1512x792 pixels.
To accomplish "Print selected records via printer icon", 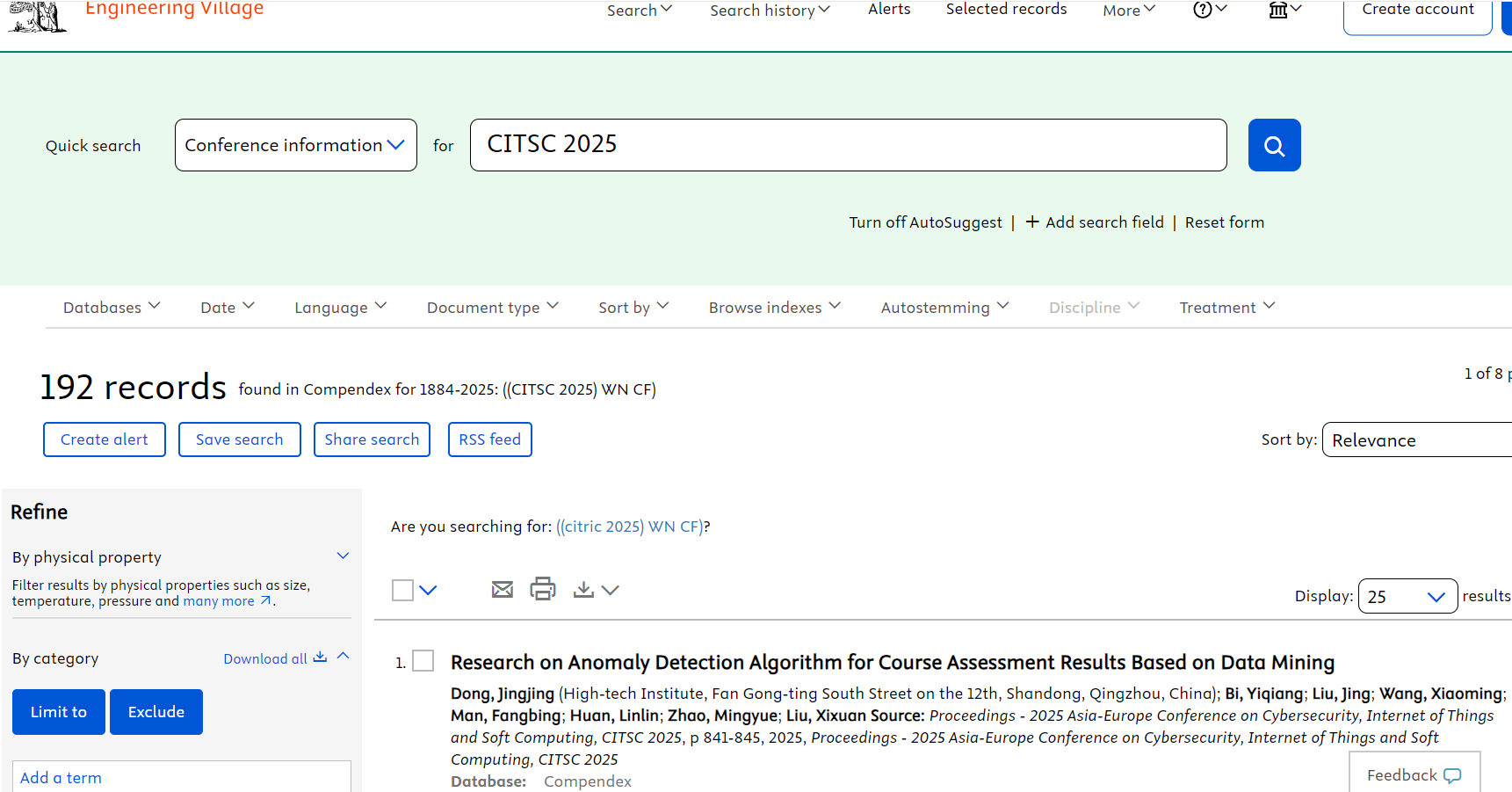I will (543, 588).
